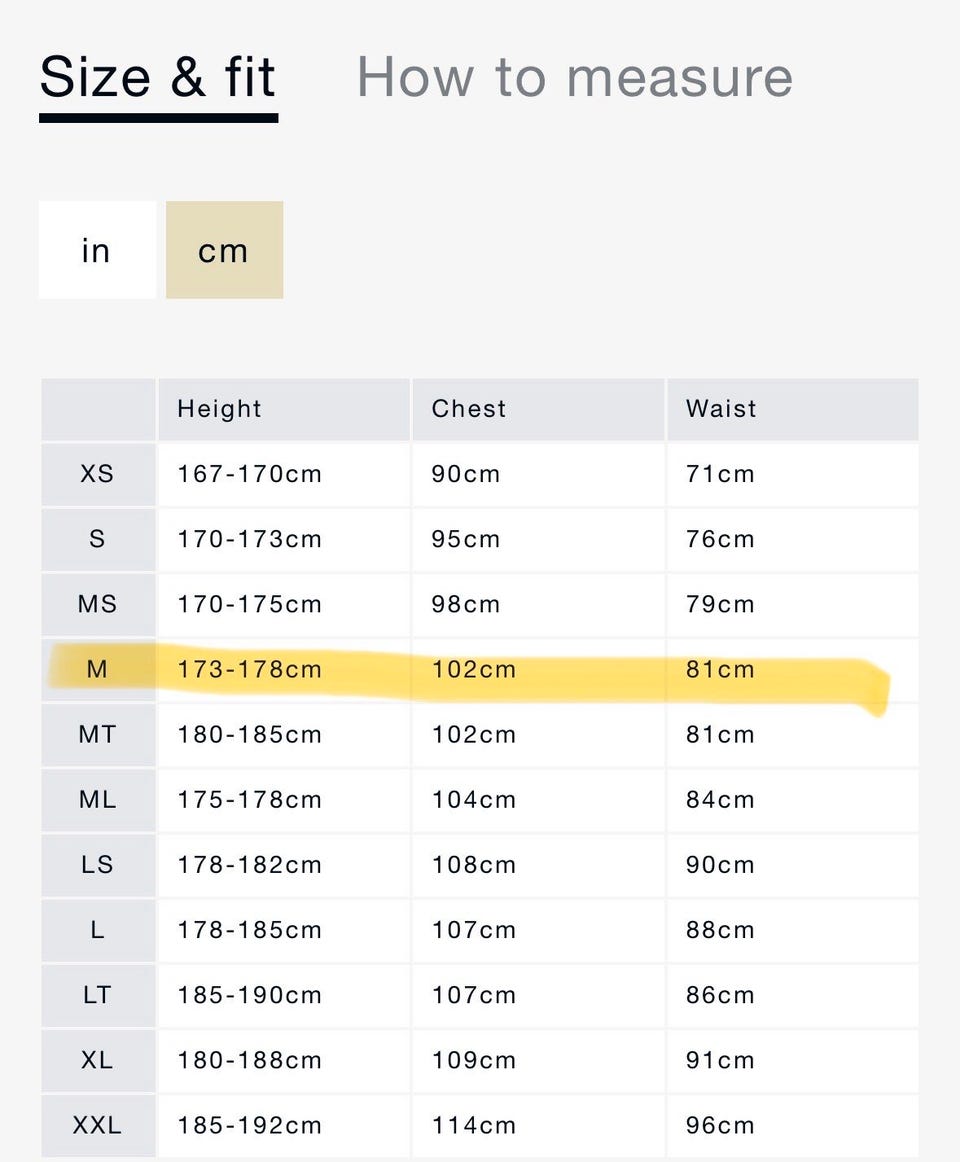Select the ML size row label
Viewport: 960px width, 1162px height.
[x=97, y=800]
